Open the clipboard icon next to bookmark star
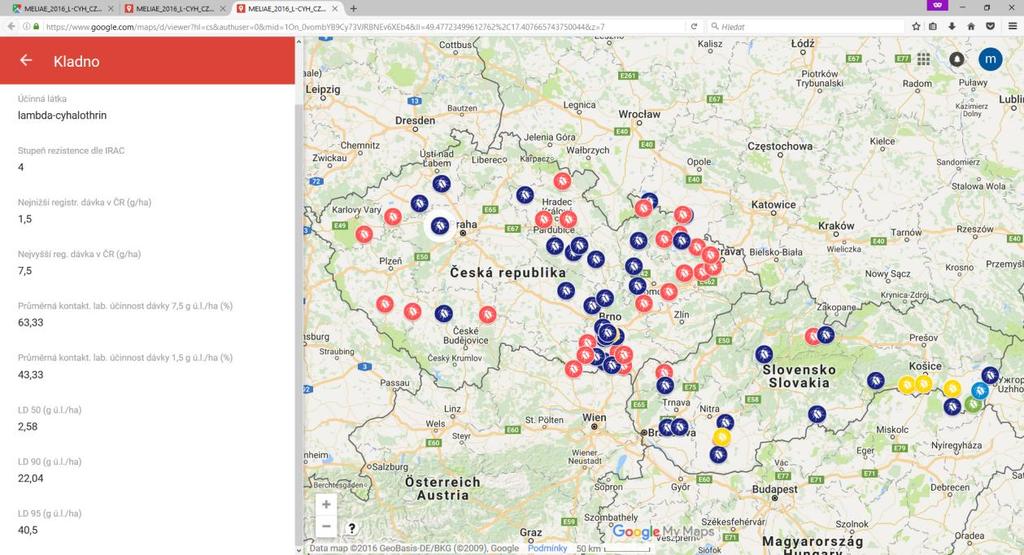This screenshot has height=555, width=1024. pos(933,27)
